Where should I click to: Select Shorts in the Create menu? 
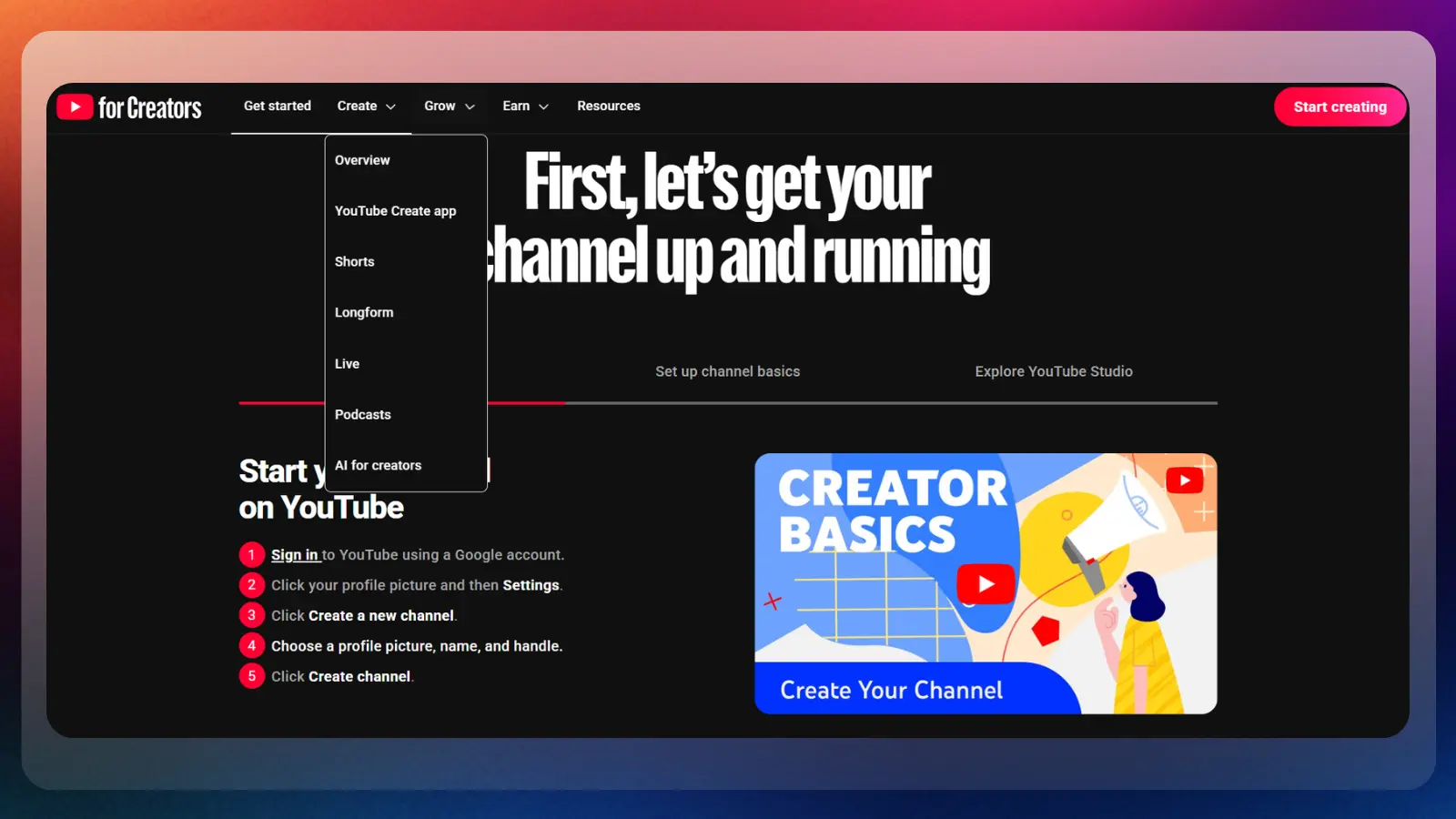(x=354, y=262)
